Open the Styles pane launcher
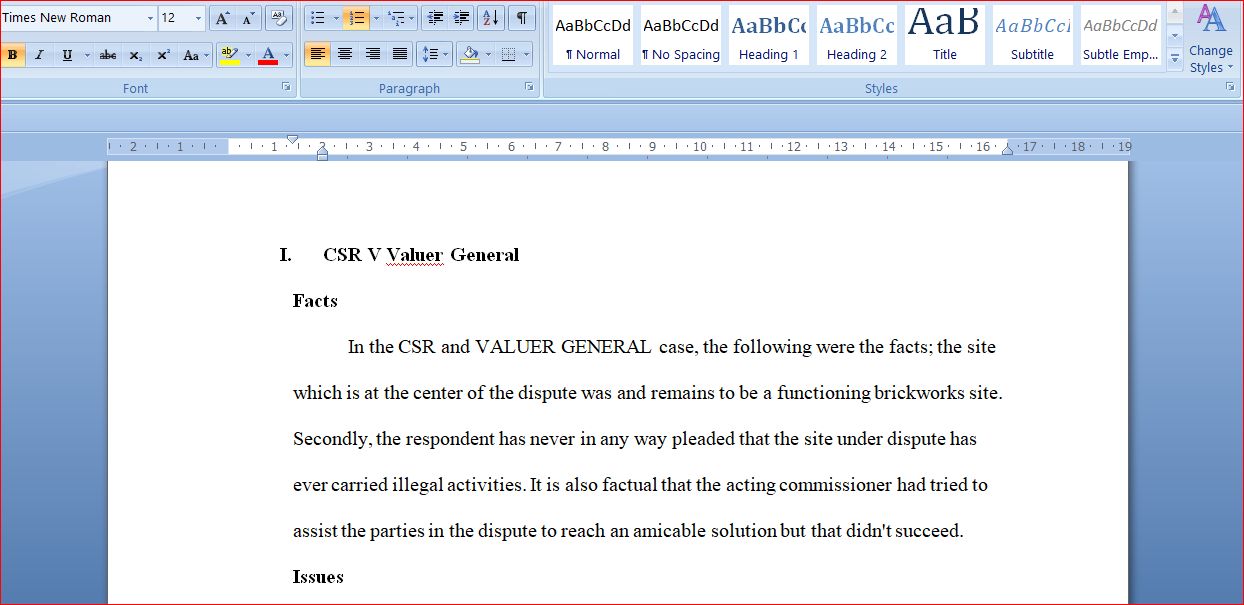1244x605 pixels. pos(1230,87)
